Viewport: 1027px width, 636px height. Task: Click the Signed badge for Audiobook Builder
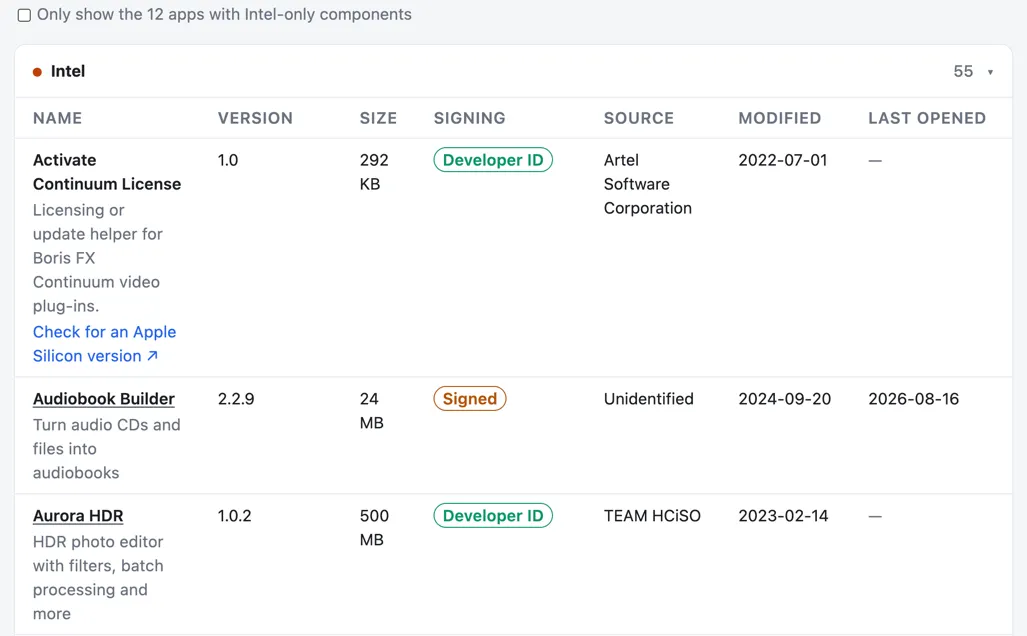point(470,399)
